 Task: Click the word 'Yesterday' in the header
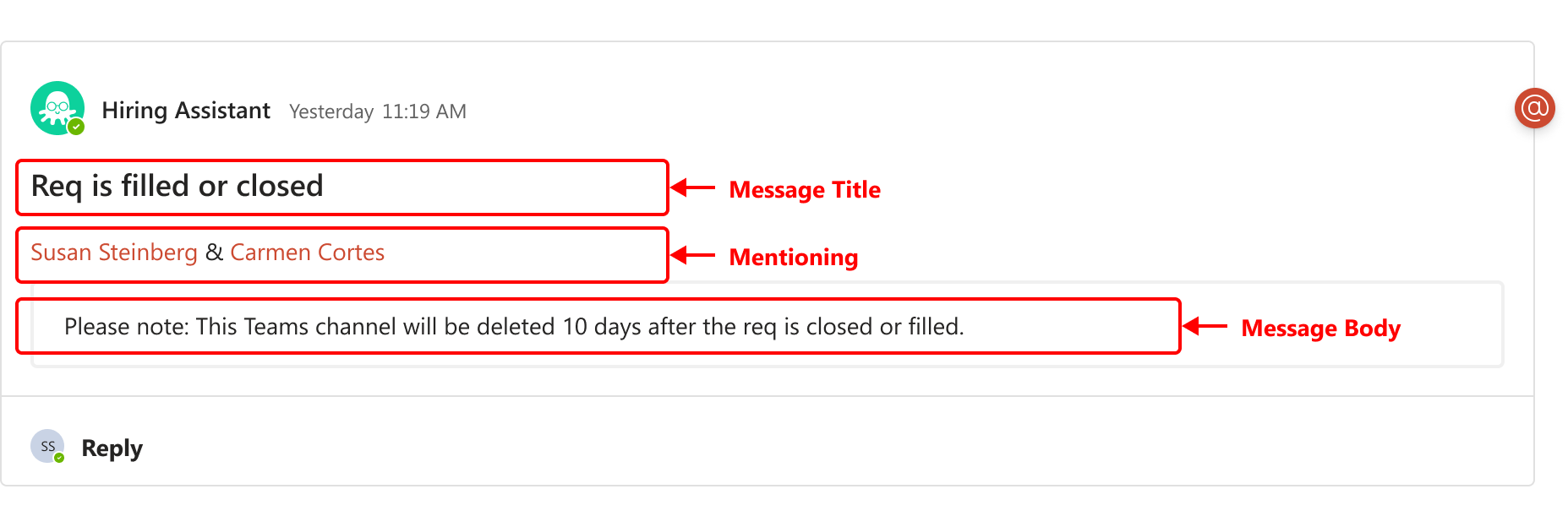tap(331, 111)
